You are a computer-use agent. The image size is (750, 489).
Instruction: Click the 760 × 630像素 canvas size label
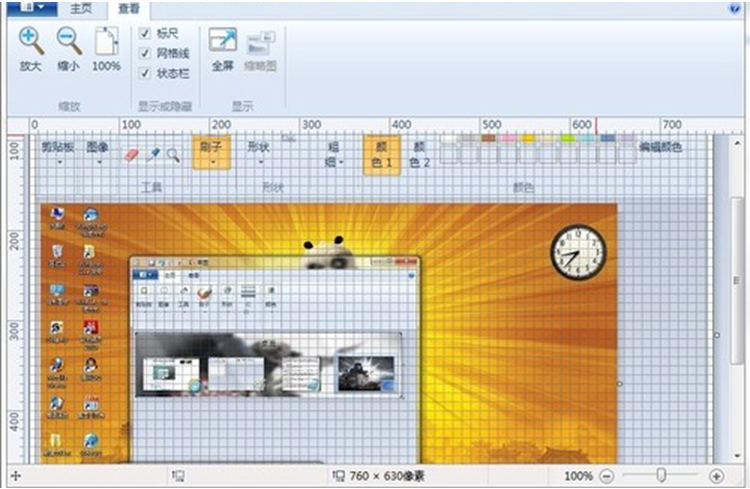[384, 477]
